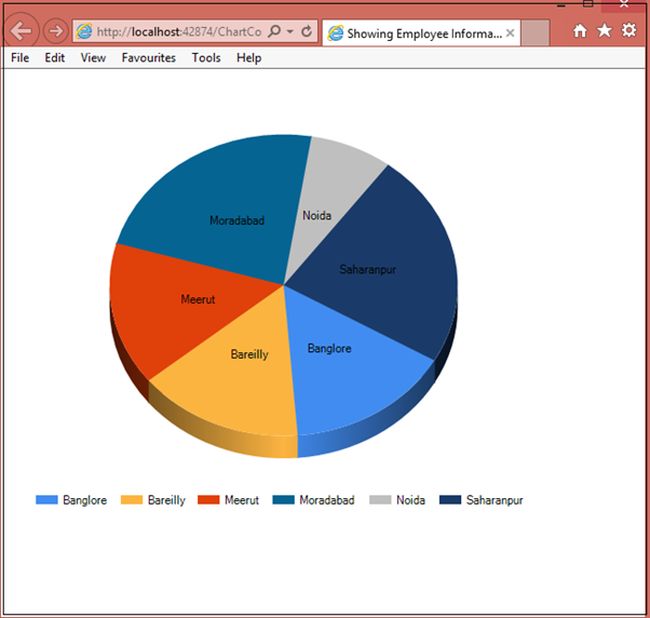Click the Noida legend color swatch
The image size is (650, 618).
[380, 500]
